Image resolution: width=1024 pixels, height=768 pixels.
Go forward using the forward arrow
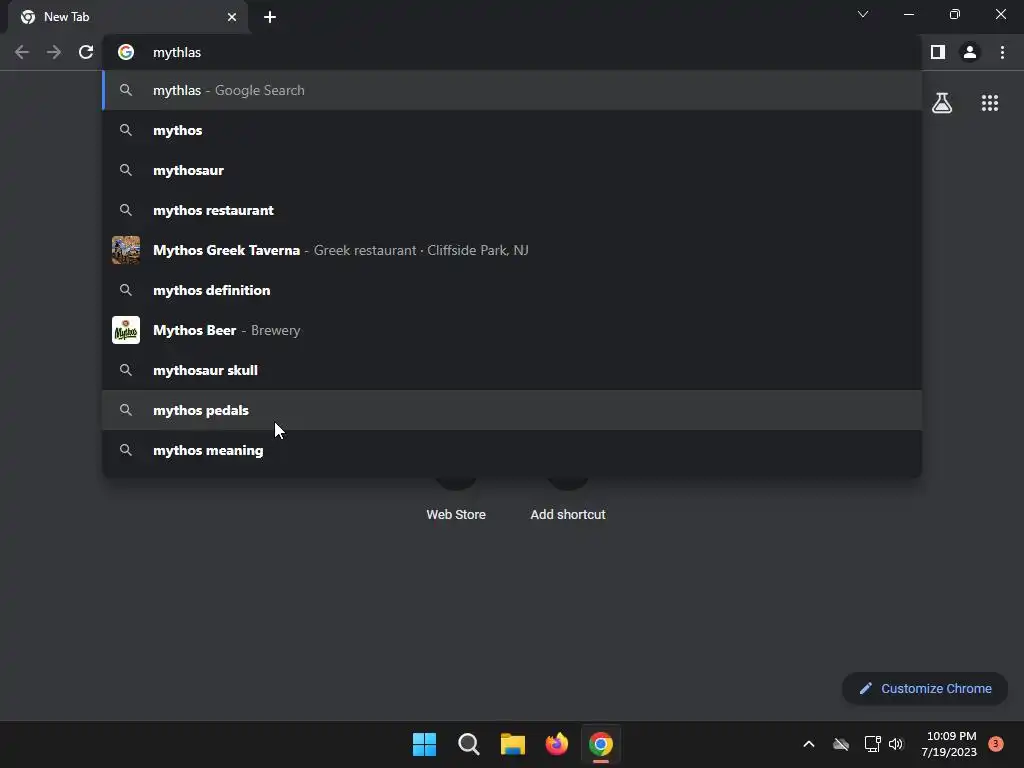54,52
